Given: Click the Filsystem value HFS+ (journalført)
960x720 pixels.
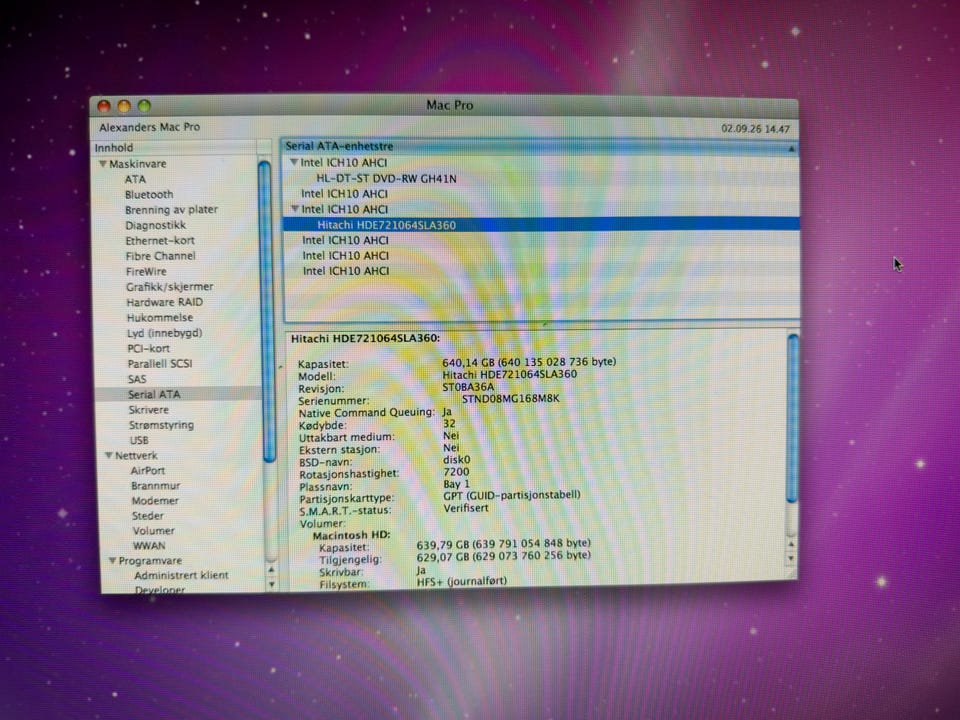Looking at the screenshot, I should pos(462,581).
